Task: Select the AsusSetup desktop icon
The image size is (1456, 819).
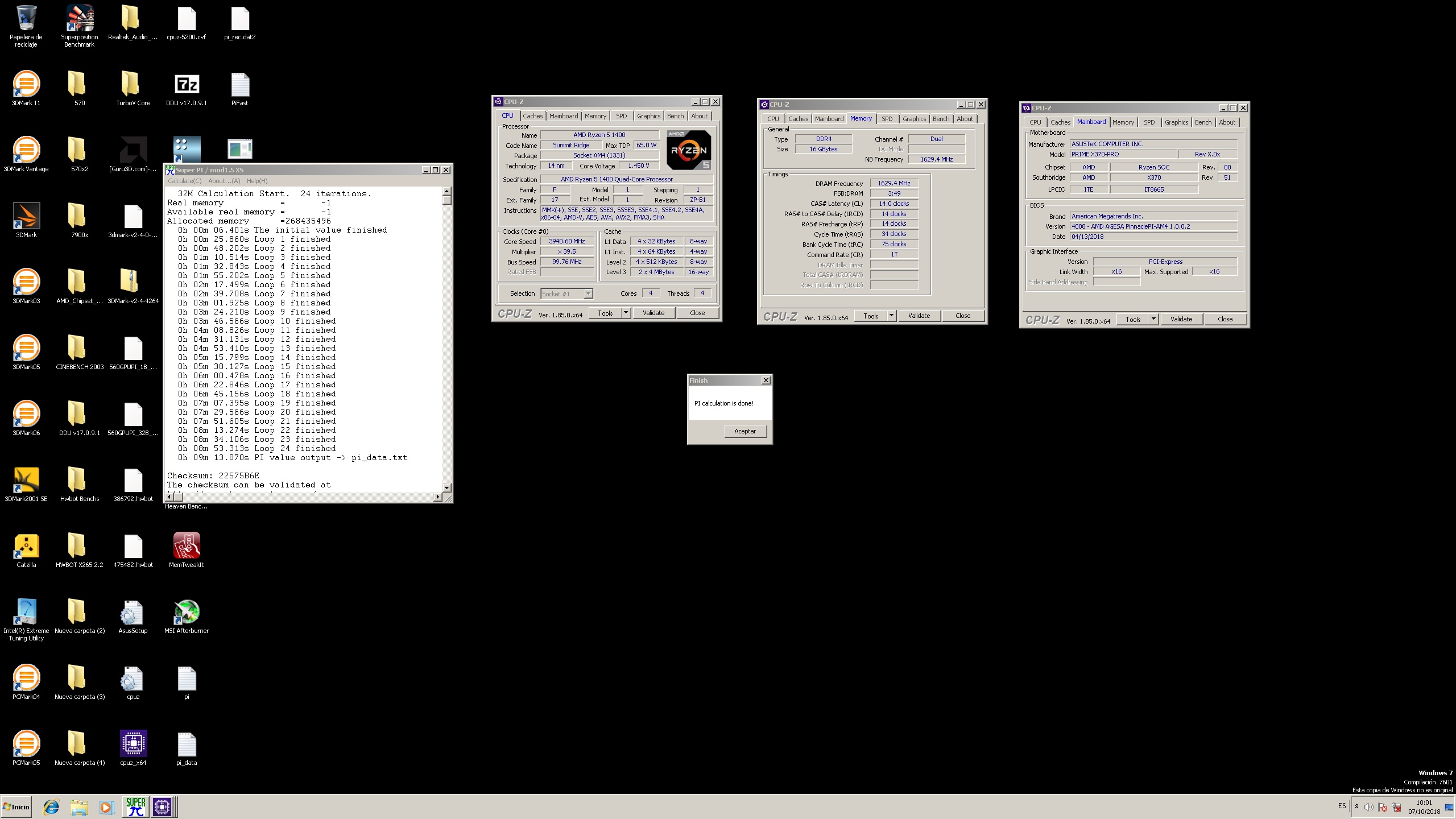Action: coord(133,616)
